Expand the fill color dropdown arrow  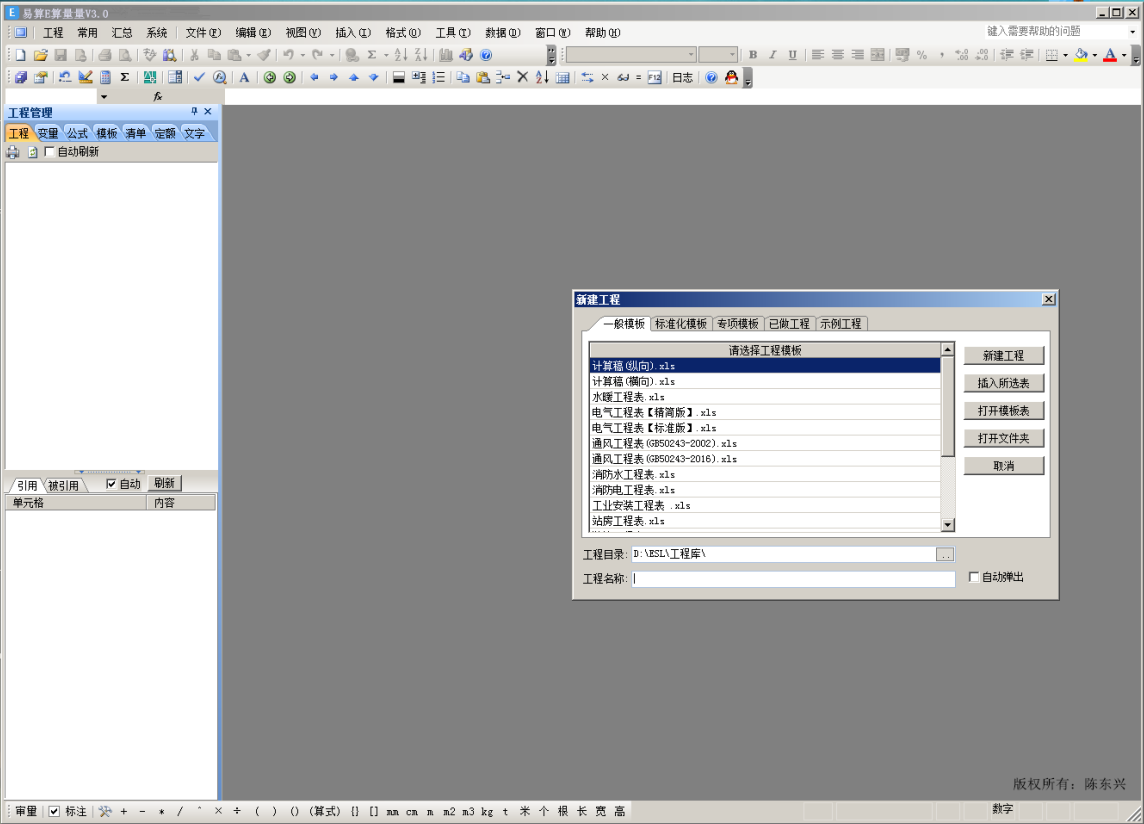point(1094,55)
